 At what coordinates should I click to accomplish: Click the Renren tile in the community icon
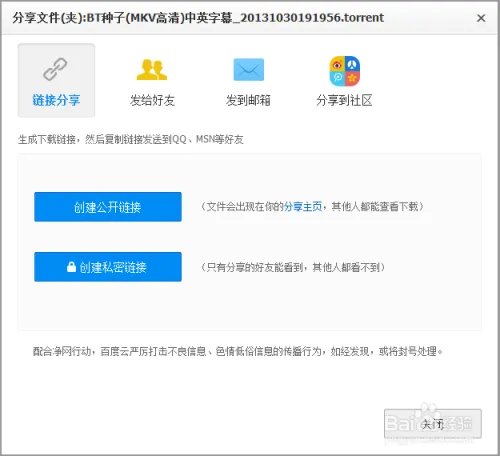tap(353, 63)
